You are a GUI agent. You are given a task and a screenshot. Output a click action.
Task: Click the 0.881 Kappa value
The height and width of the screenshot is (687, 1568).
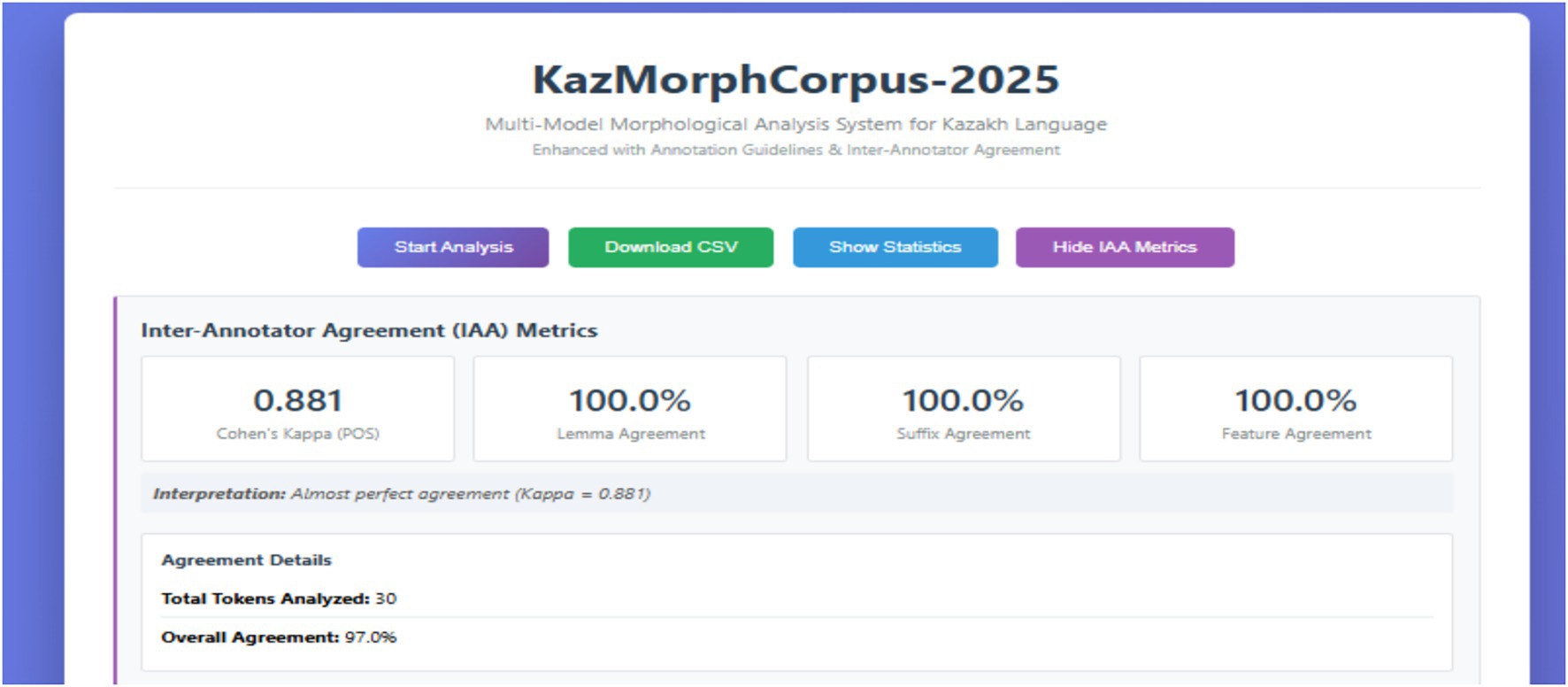pyautogui.click(x=298, y=400)
